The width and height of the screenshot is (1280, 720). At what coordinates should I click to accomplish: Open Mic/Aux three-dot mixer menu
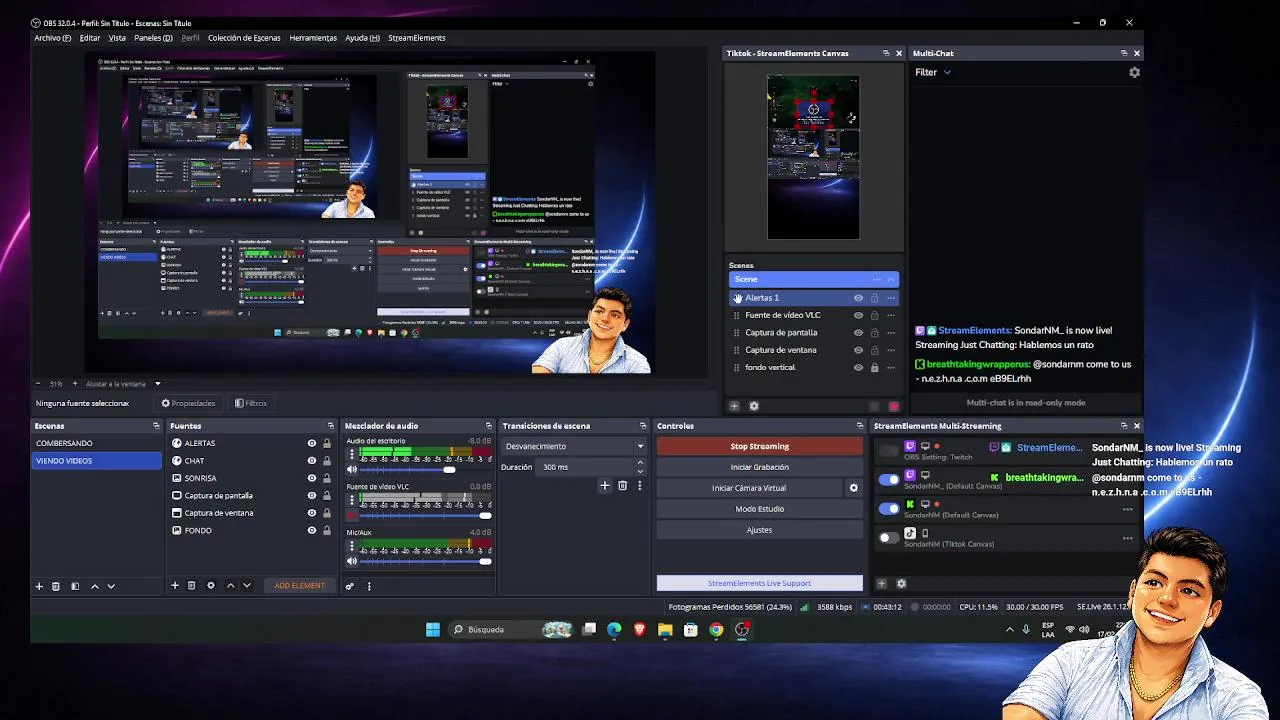coord(352,546)
